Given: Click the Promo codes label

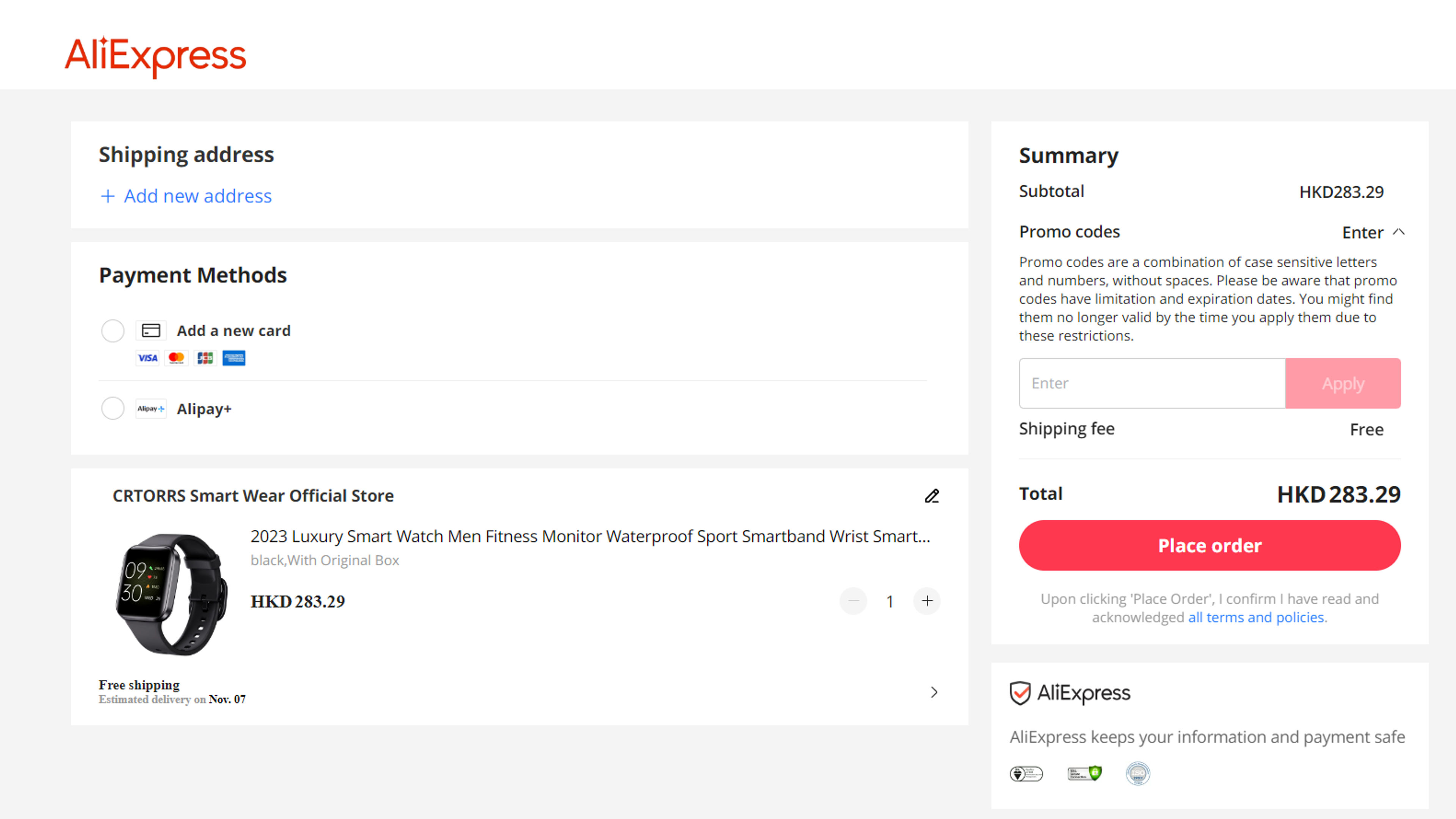Looking at the screenshot, I should coord(1069,232).
